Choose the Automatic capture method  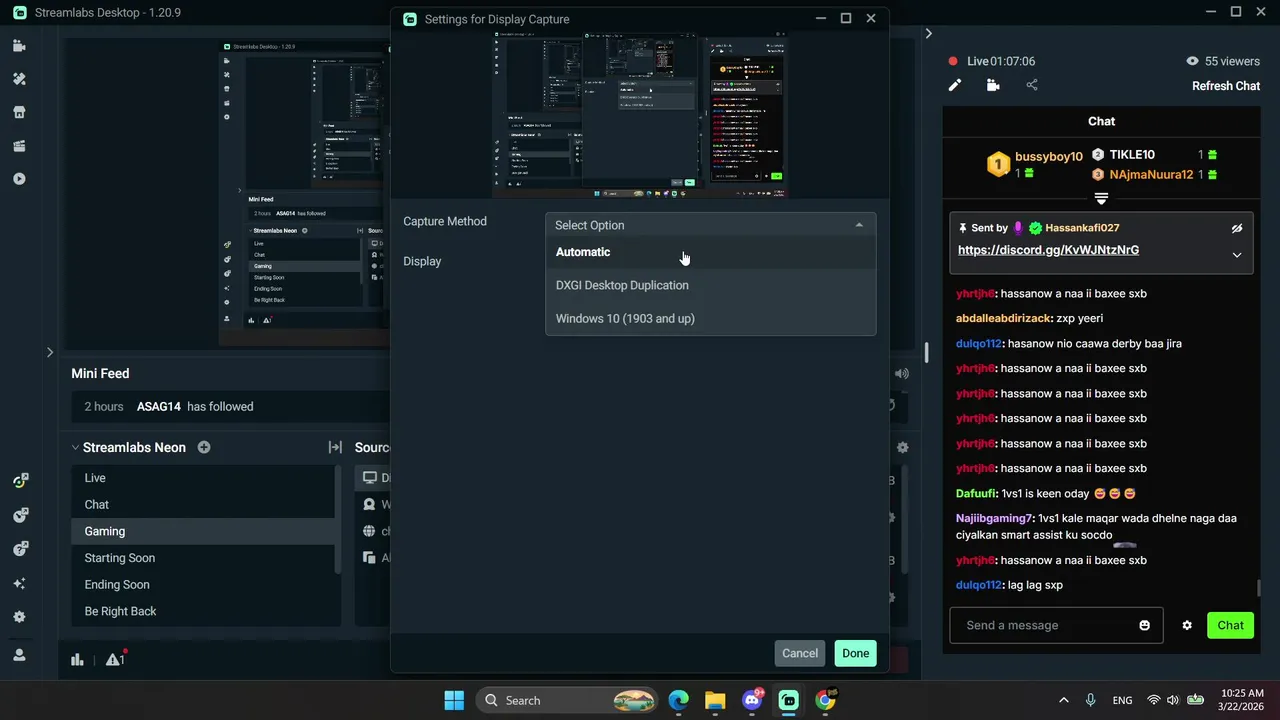point(710,252)
